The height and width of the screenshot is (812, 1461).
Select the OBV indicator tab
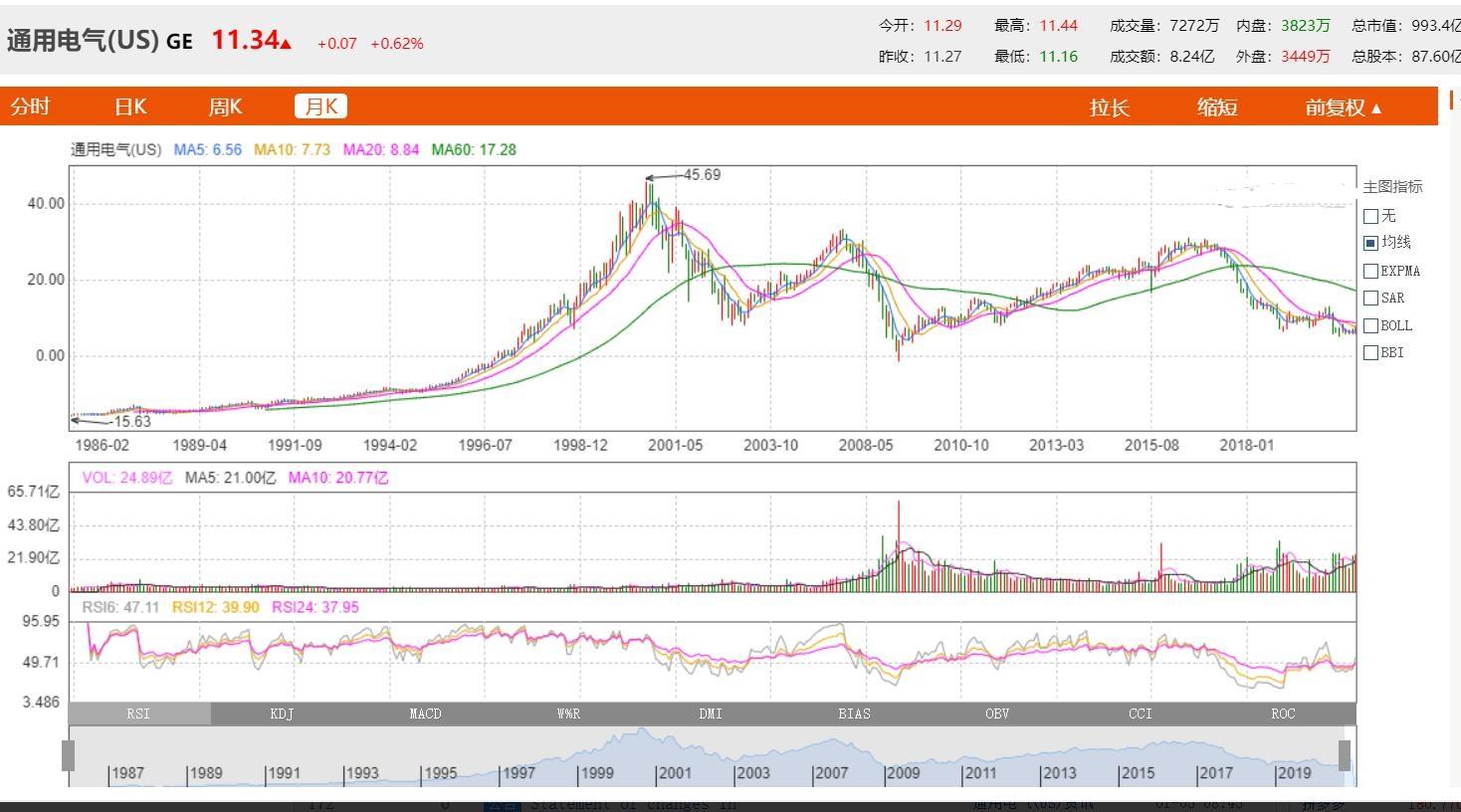coord(997,713)
